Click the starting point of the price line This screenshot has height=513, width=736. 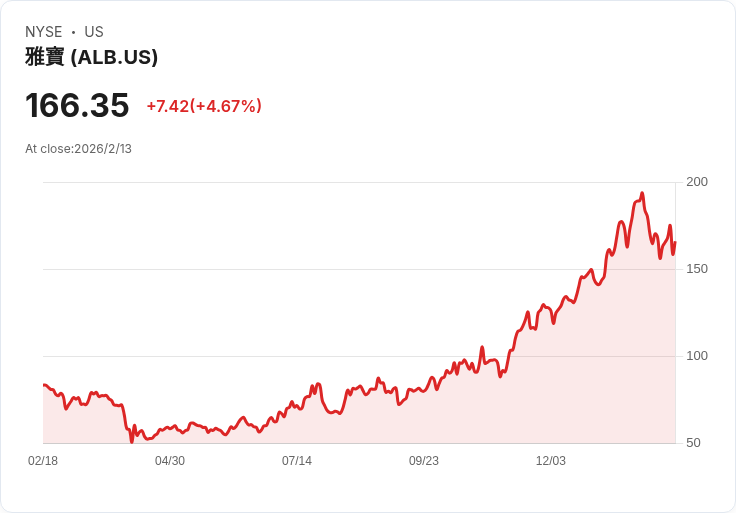point(44,385)
